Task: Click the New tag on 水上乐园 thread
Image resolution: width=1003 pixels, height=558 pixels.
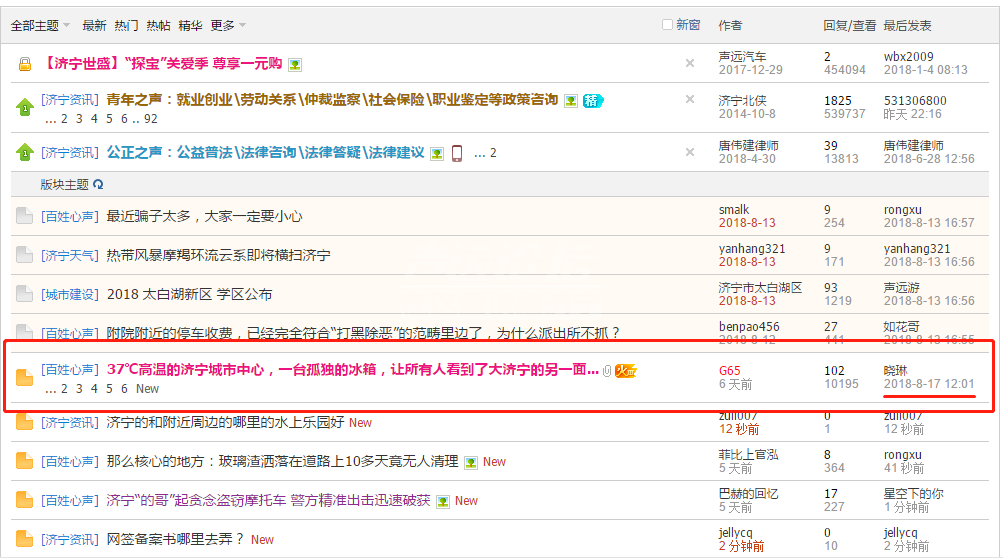Action: click(x=360, y=423)
